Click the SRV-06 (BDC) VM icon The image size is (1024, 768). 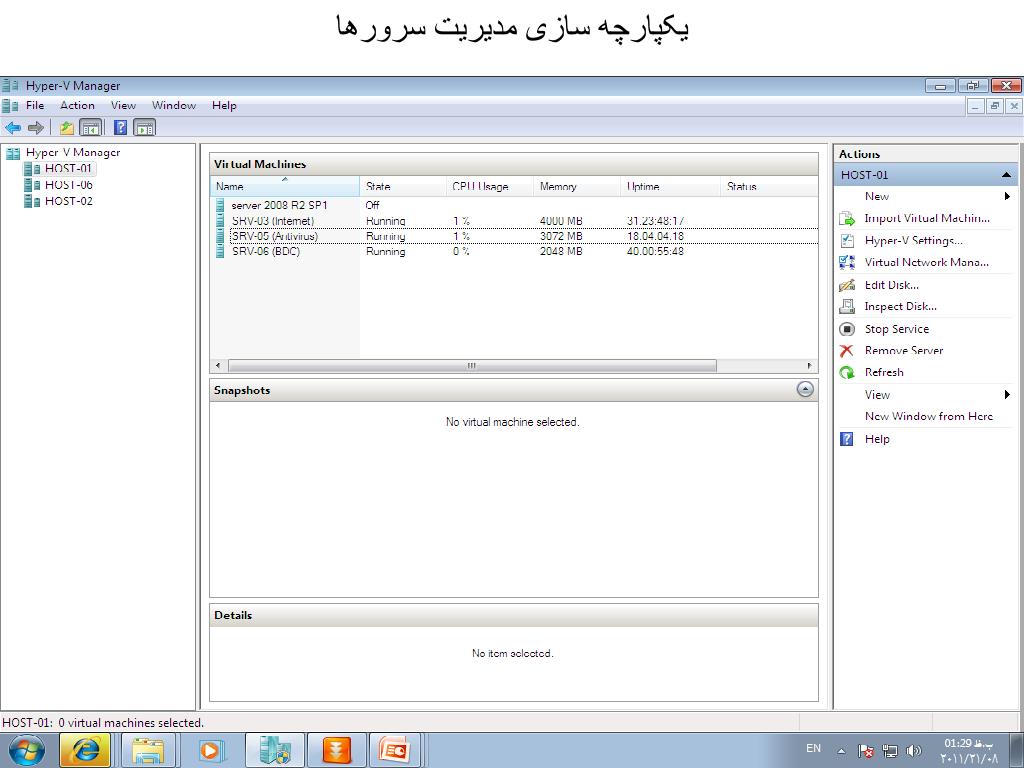pyautogui.click(x=221, y=251)
